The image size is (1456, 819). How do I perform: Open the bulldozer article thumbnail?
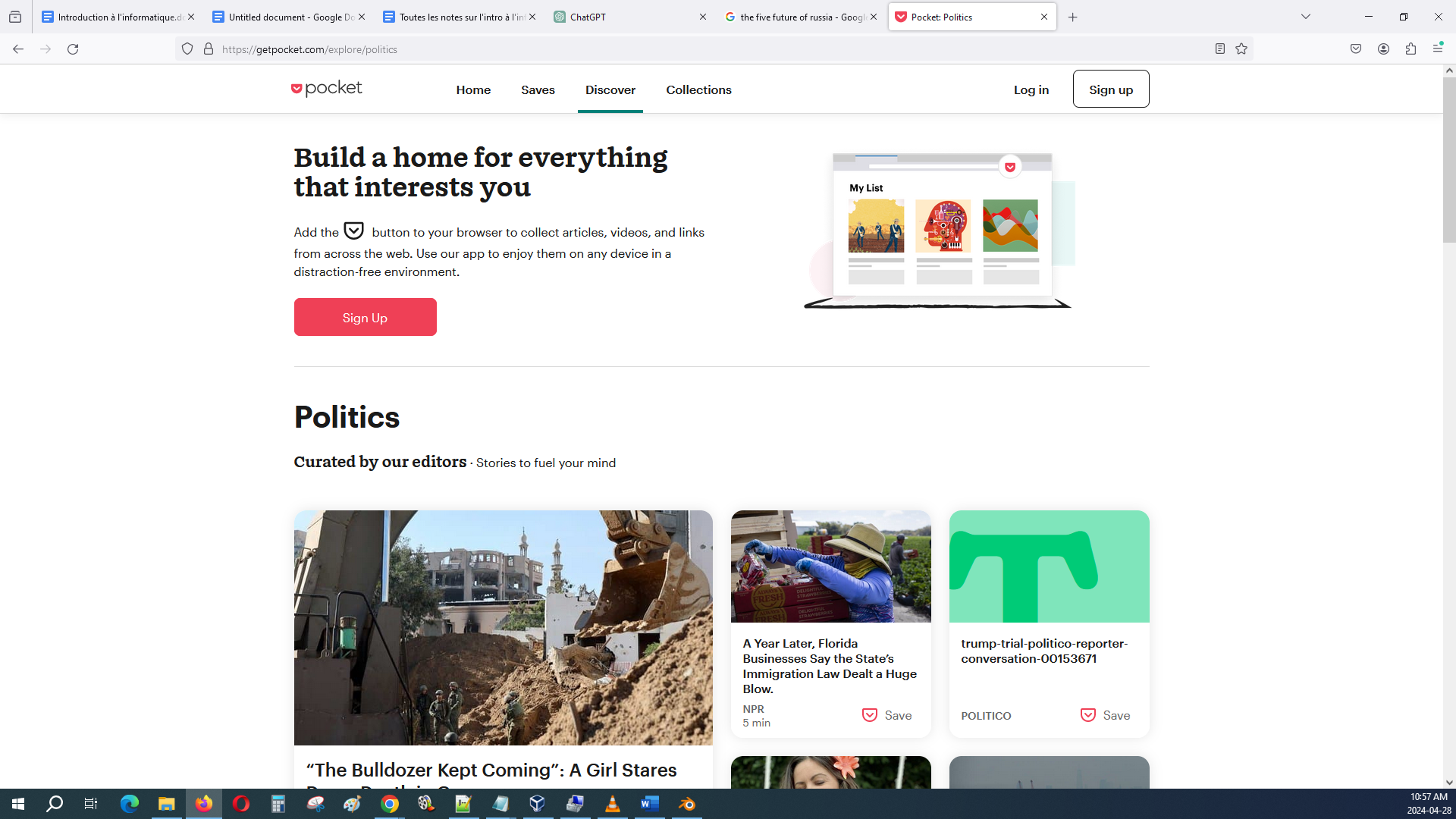[x=503, y=627]
